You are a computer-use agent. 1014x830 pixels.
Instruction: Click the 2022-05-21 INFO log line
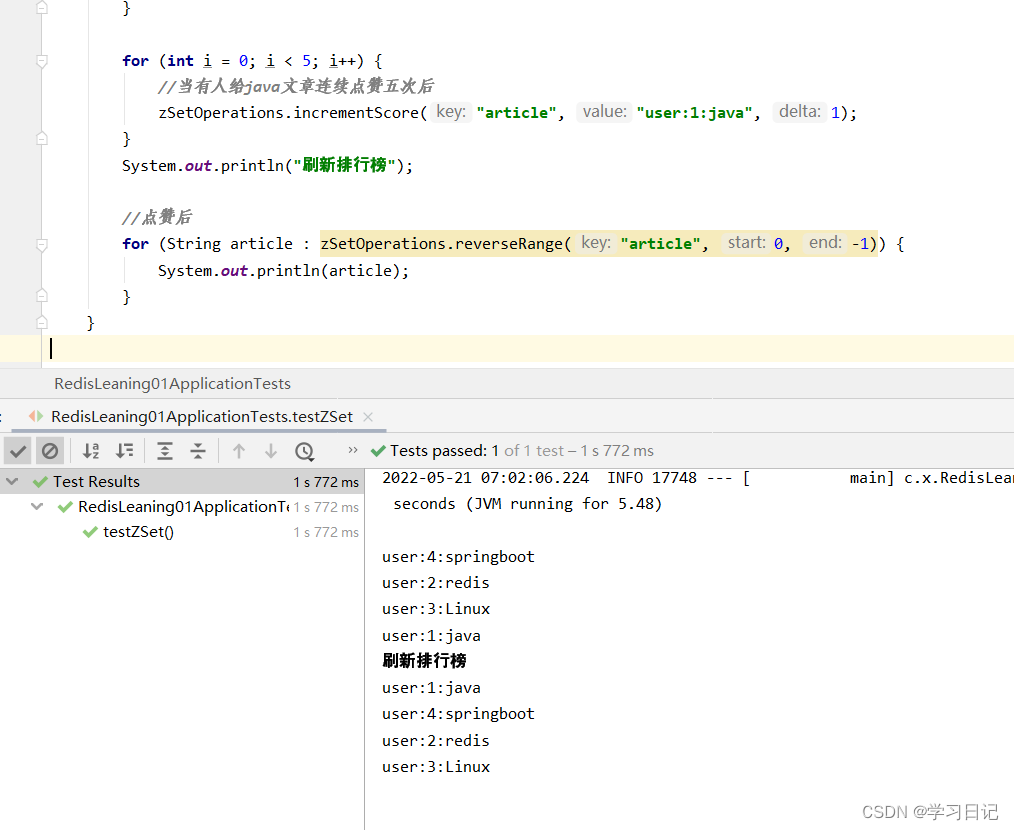(698, 478)
